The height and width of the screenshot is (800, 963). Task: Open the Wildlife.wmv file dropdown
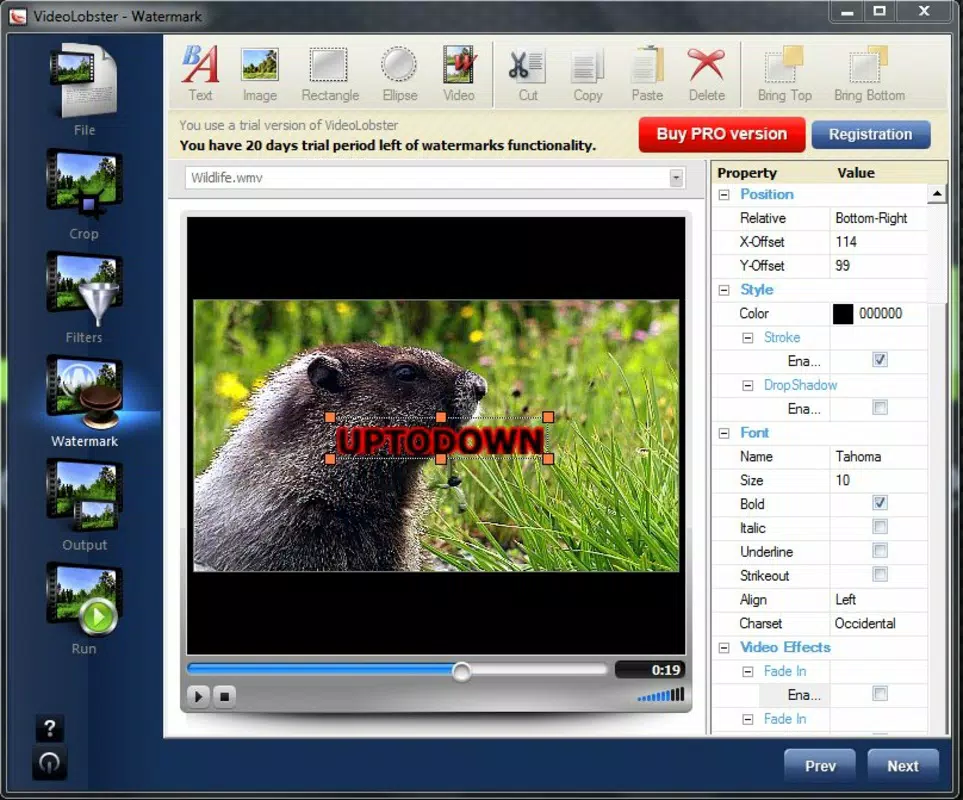click(x=676, y=178)
